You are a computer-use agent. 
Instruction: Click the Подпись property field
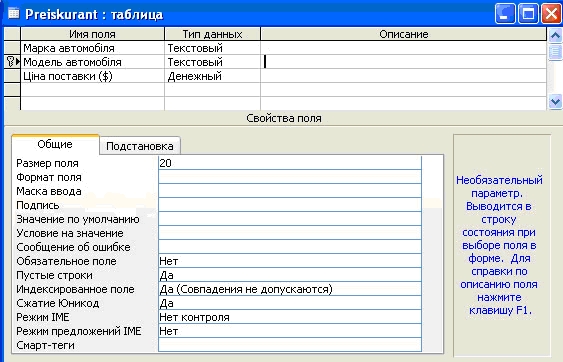click(x=290, y=205)
